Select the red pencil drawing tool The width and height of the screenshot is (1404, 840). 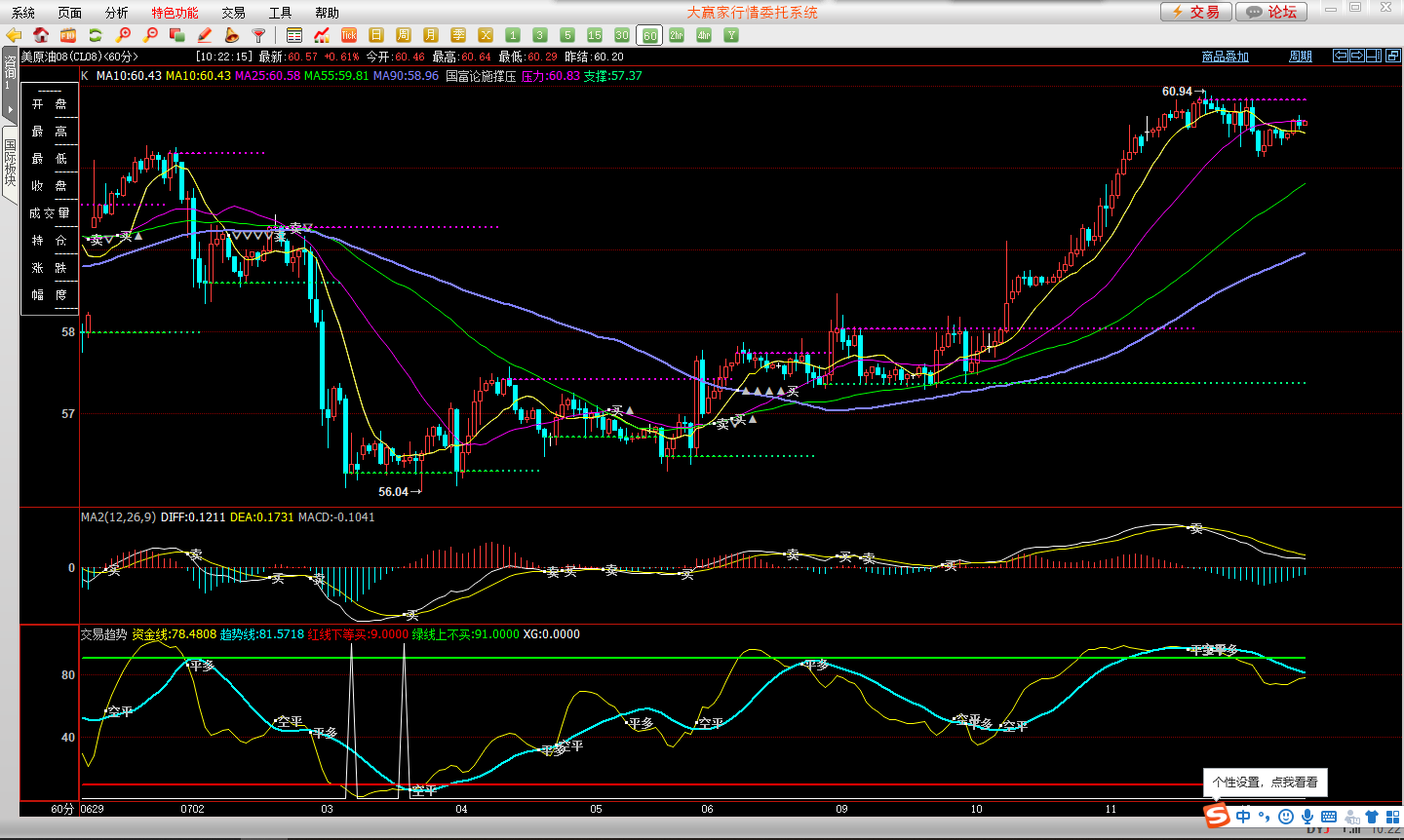click(205, 35)
